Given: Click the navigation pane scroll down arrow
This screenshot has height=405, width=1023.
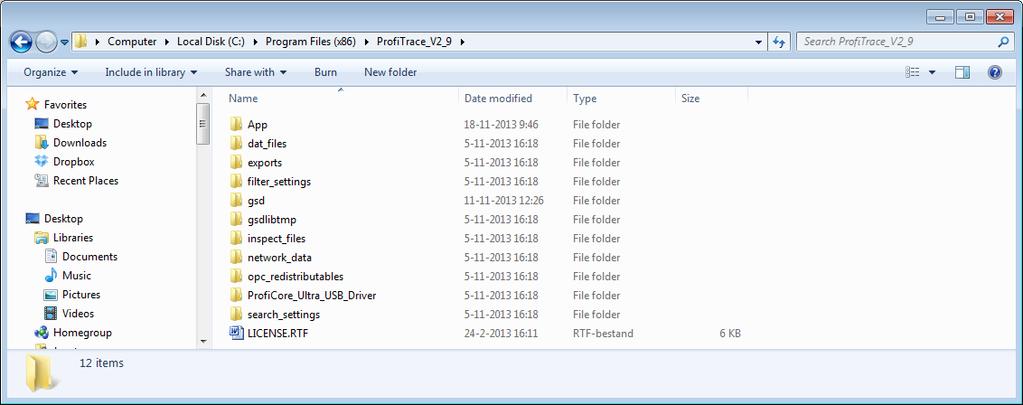Looking at the screenshot, I should [203, 341].
